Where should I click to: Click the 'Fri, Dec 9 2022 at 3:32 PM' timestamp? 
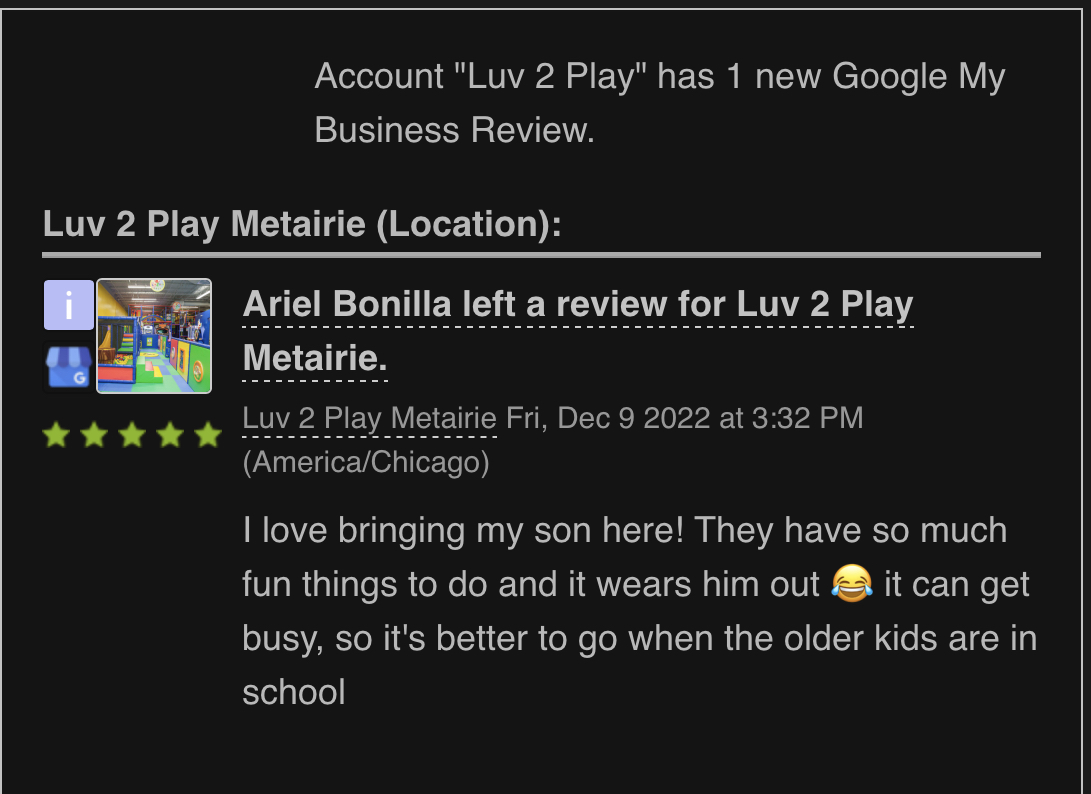coord(684,418)
